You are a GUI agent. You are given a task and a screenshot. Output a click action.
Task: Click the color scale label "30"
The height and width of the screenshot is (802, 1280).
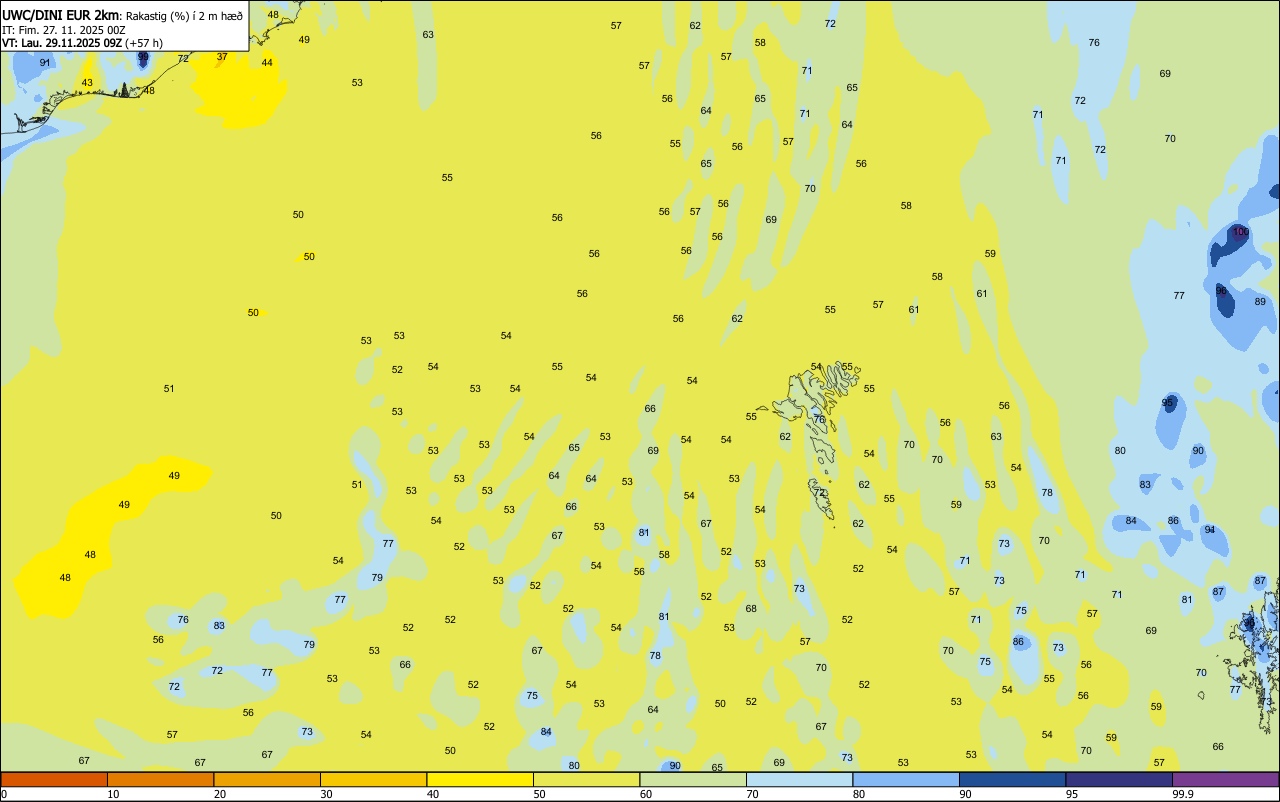326,794
